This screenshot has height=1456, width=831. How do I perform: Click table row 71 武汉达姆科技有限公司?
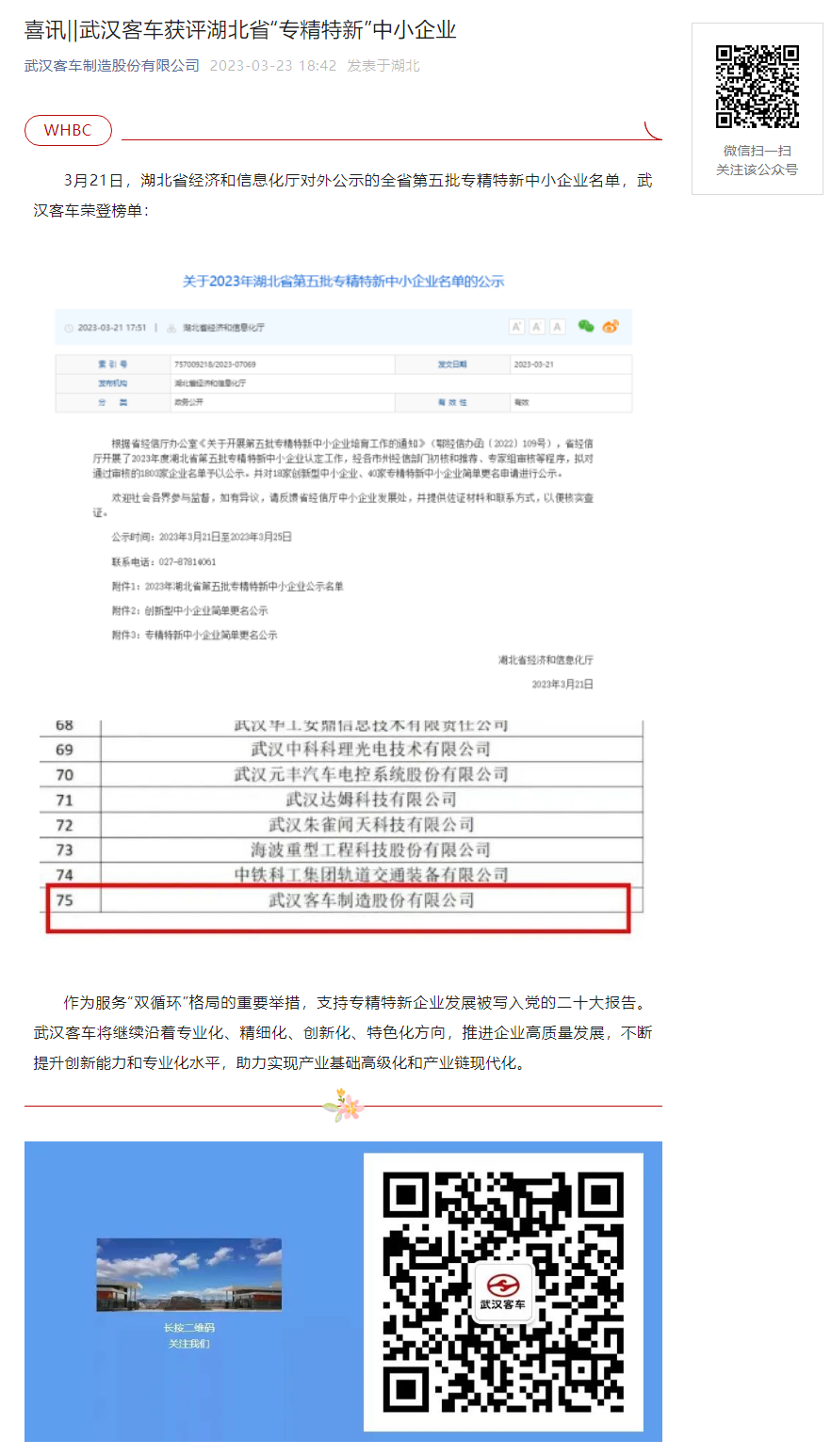click(x=342, y=800)
